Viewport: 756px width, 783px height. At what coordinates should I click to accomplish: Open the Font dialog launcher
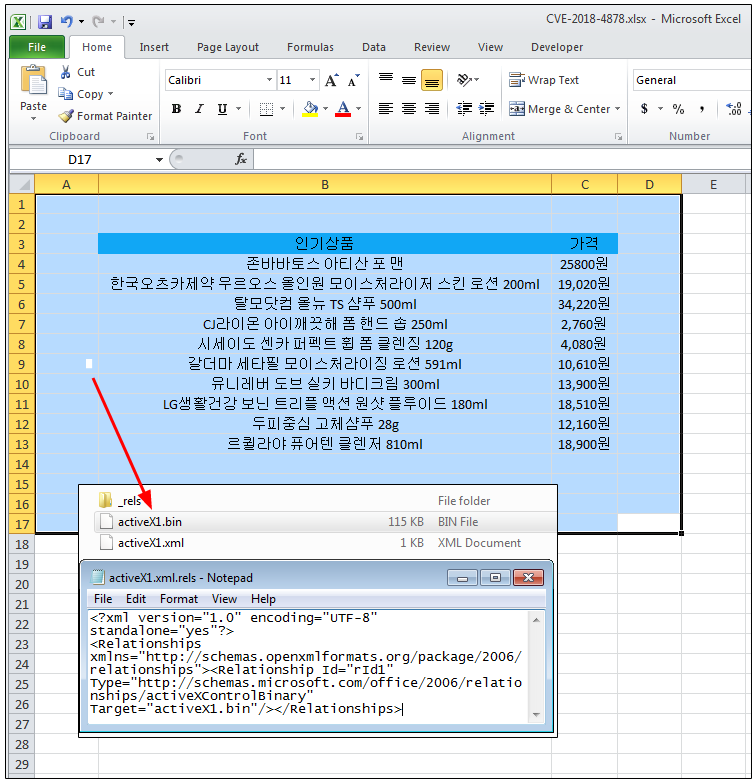click(360, 137)
